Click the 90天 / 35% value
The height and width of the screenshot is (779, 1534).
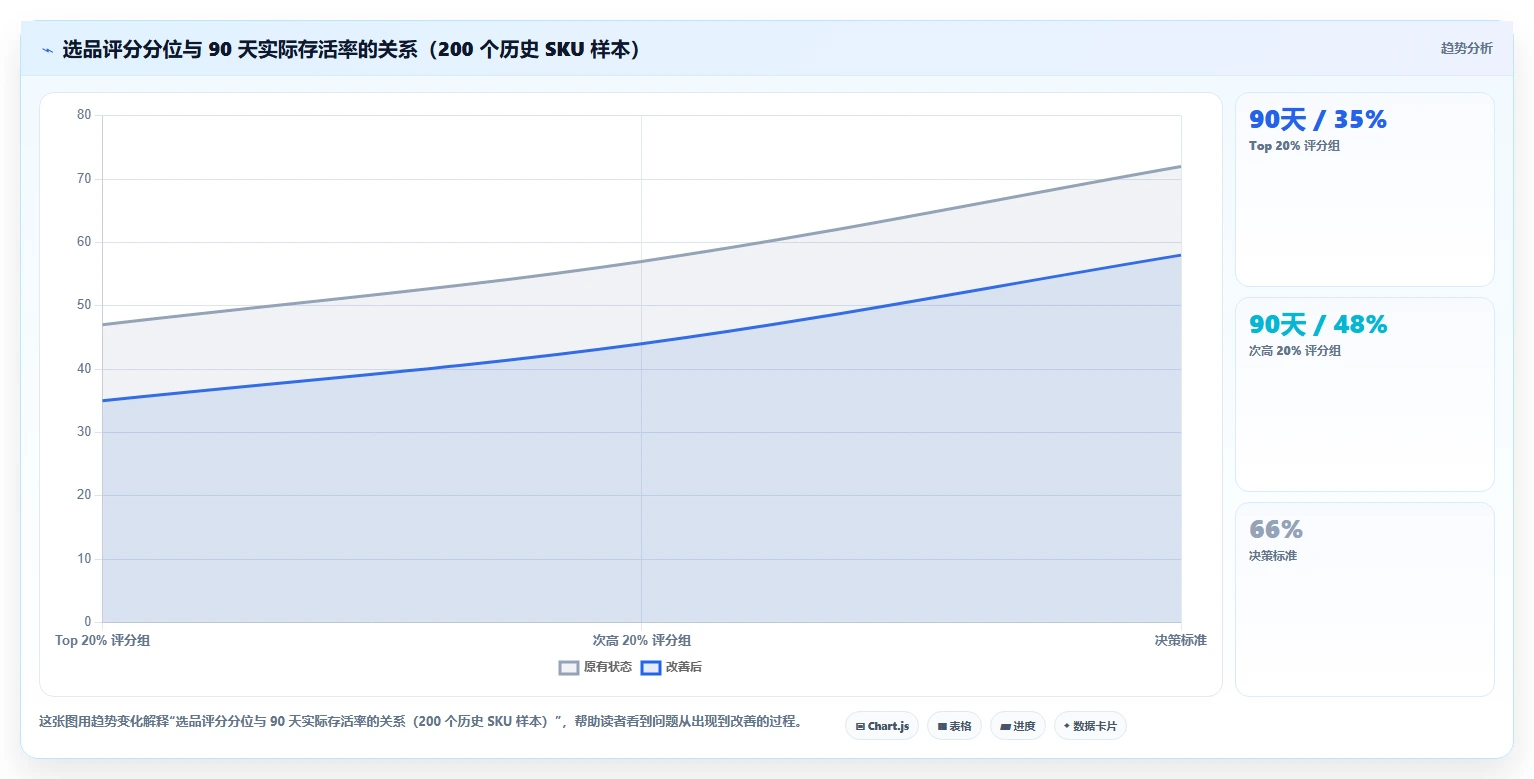1318,120
